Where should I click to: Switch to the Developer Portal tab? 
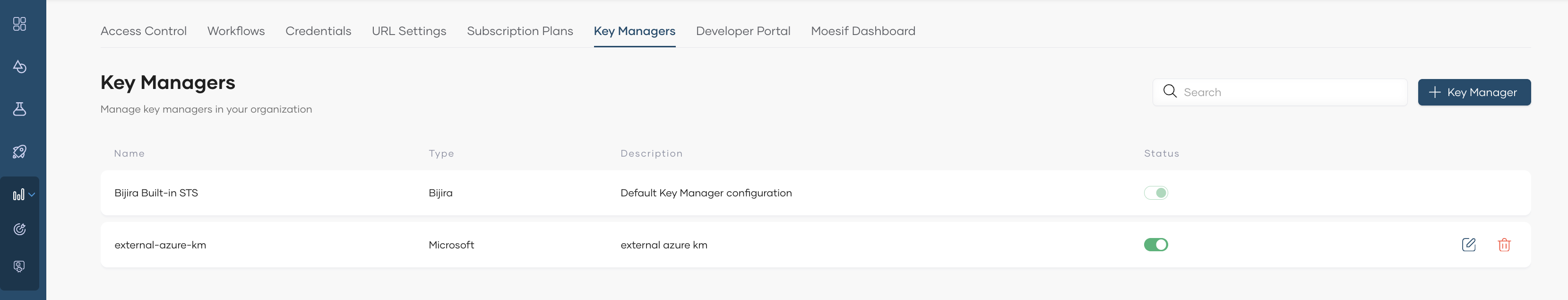[x=742, y=30]
